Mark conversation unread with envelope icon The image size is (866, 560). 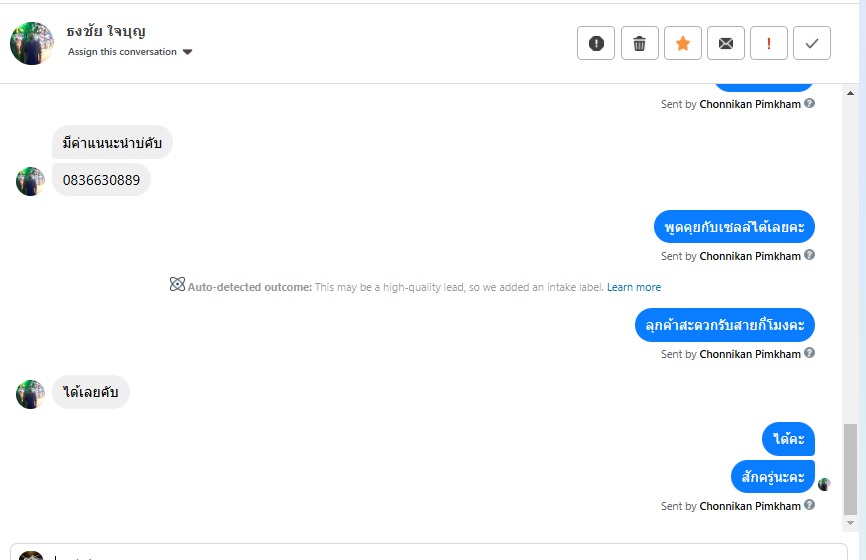pyautogui.click(x=726, y=43)
